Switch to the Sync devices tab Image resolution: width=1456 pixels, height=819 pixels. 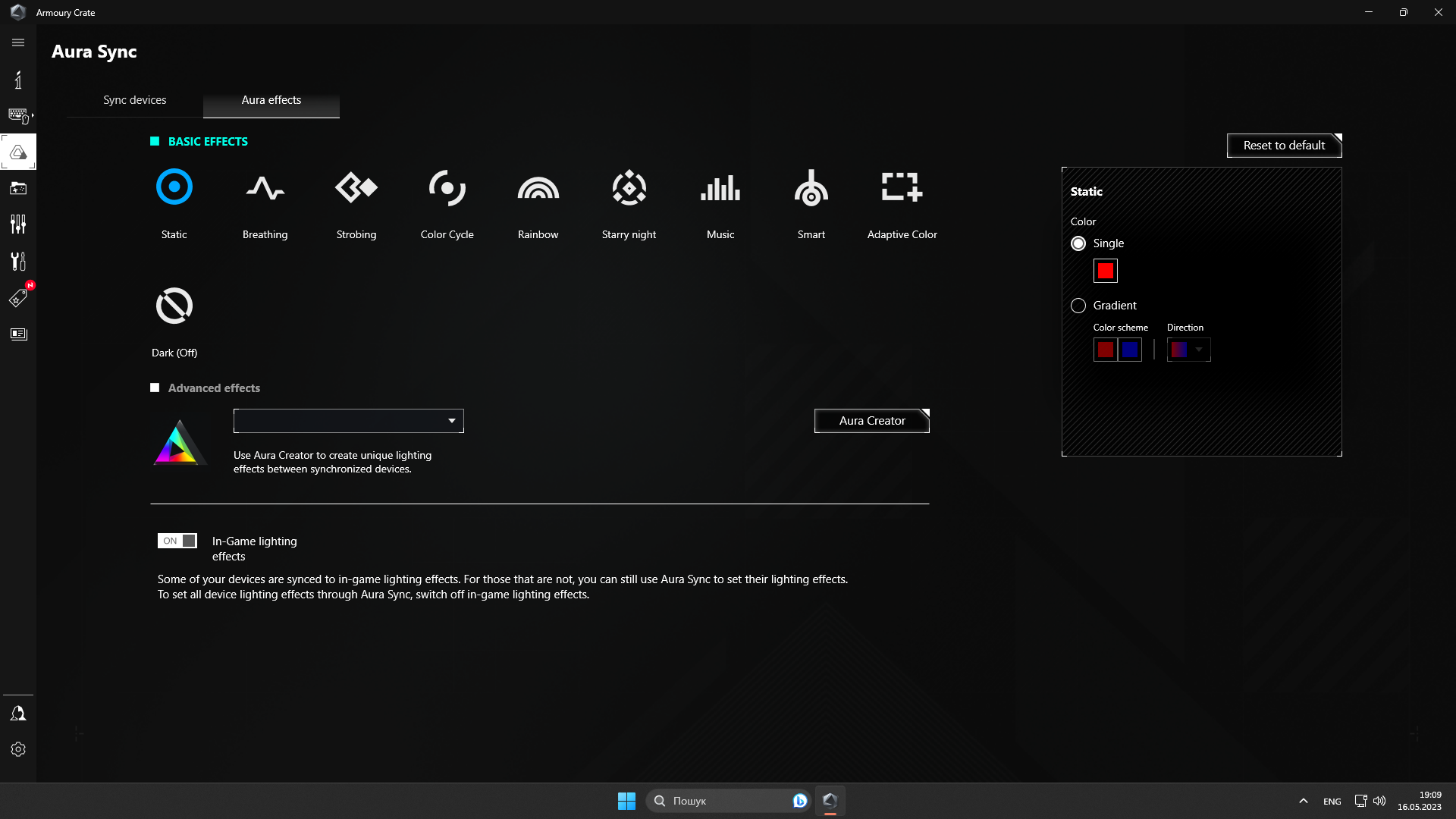[x=134, y=99]
